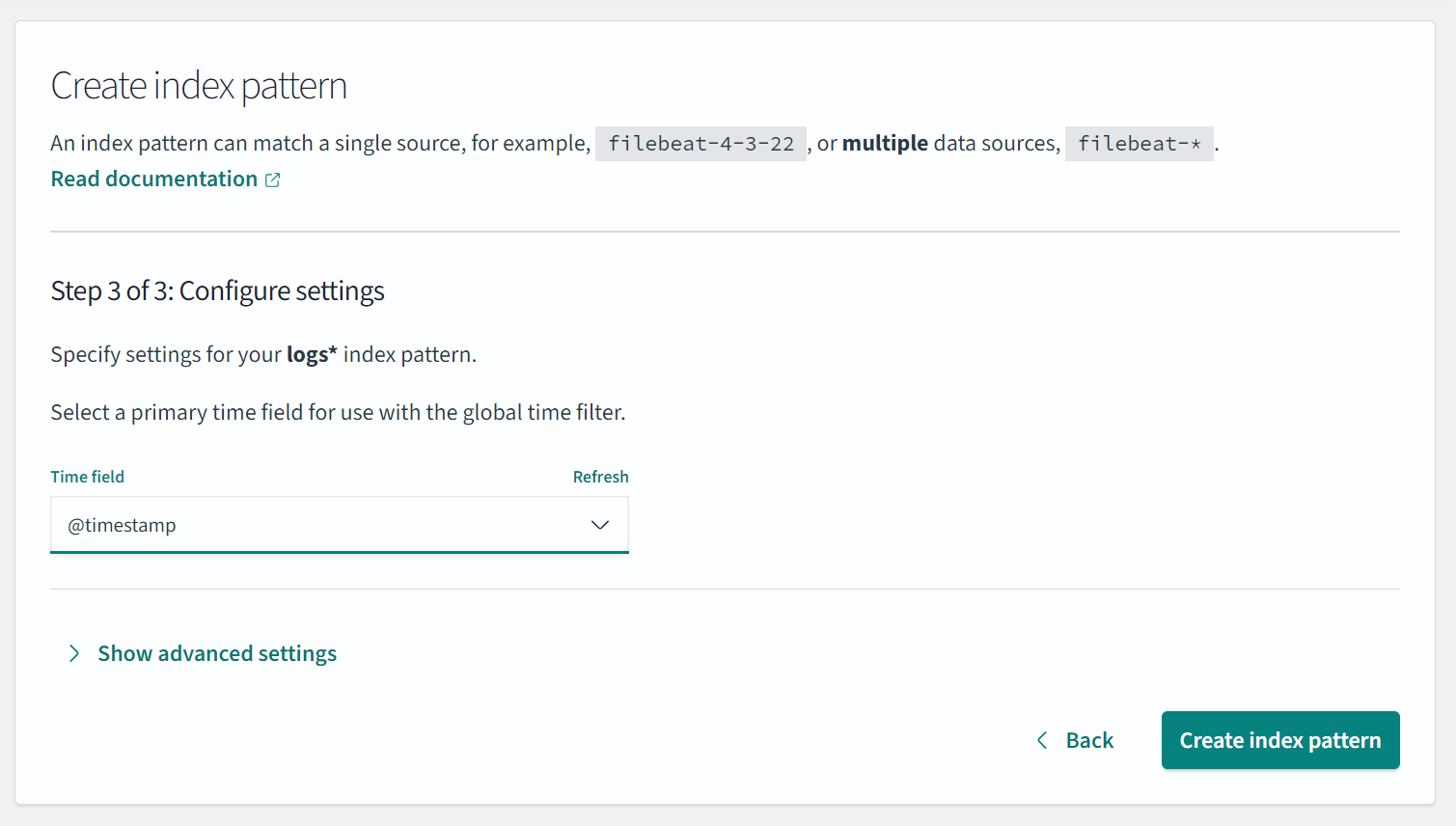Expand Show advanced settings
Viewport: 1456px width, 826px height.
(x=217, y=654)
